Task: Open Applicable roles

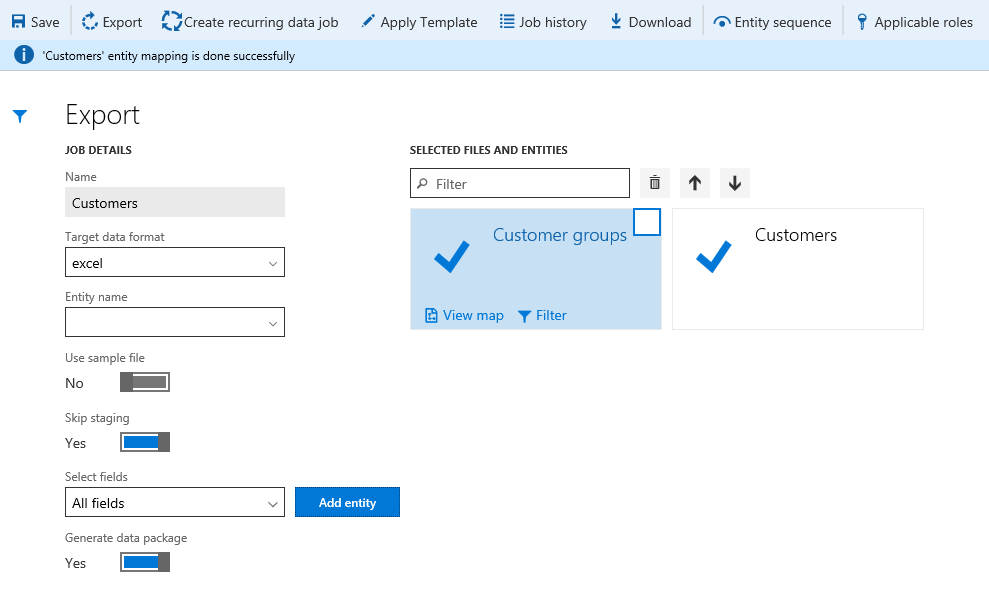Action: point(915,22)
